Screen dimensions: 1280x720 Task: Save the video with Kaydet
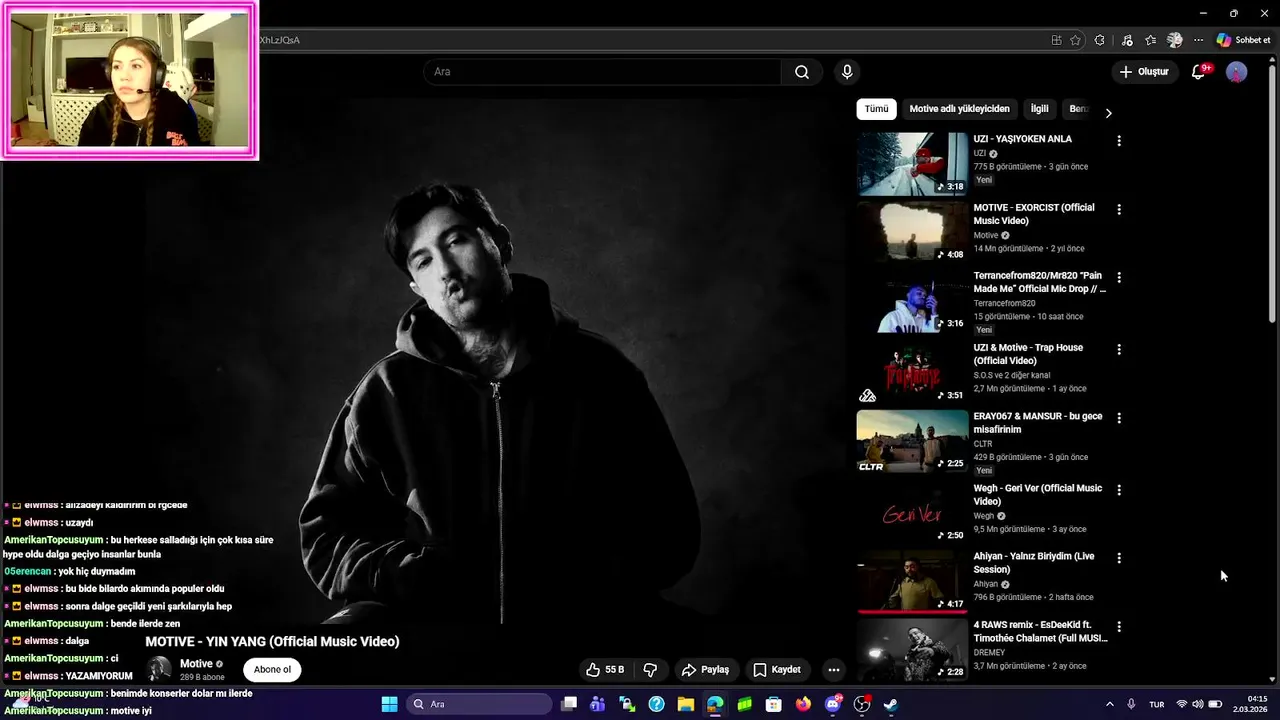pos(777,670)
